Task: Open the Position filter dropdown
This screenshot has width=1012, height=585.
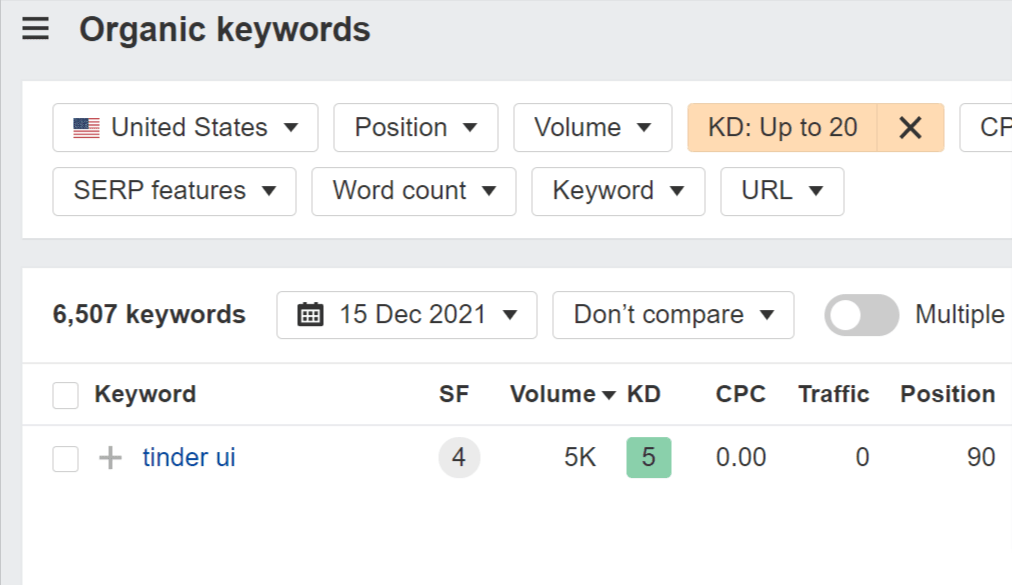Action: point(415,128)
